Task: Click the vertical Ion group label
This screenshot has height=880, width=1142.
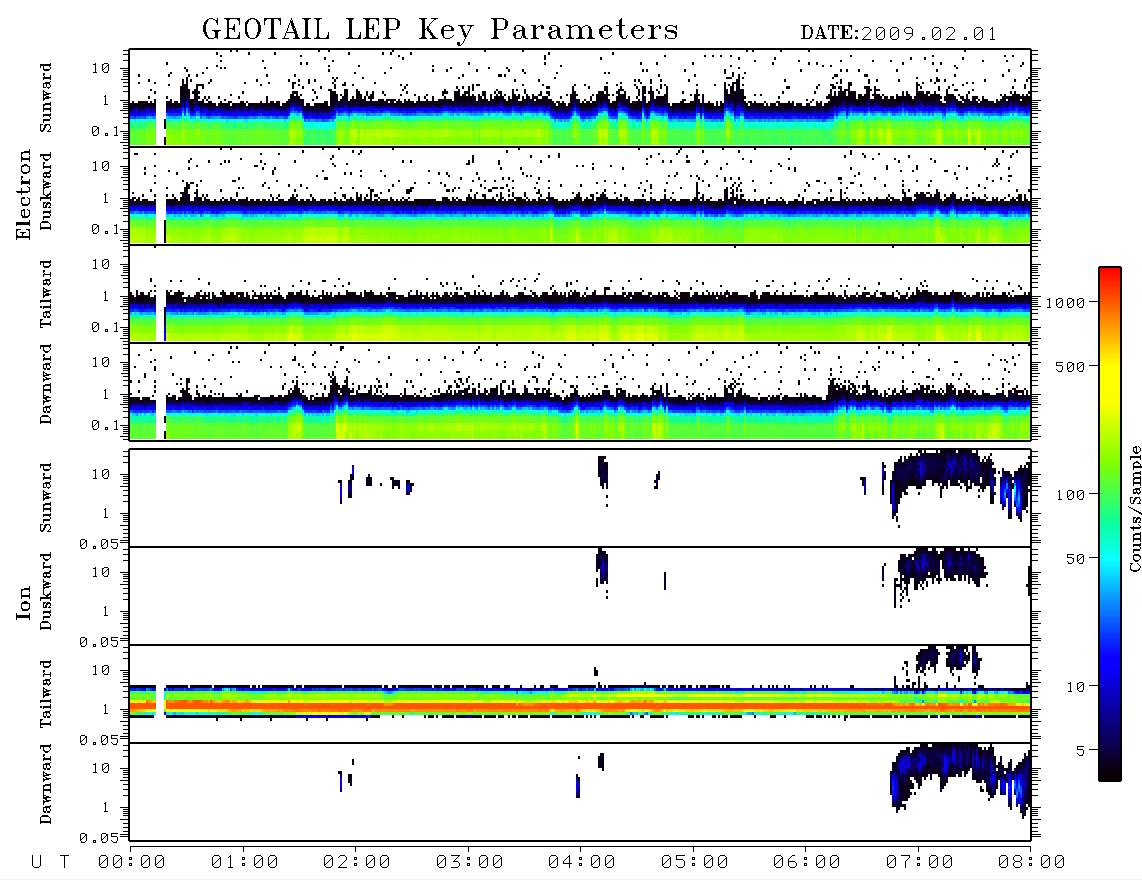Action: 23,602
